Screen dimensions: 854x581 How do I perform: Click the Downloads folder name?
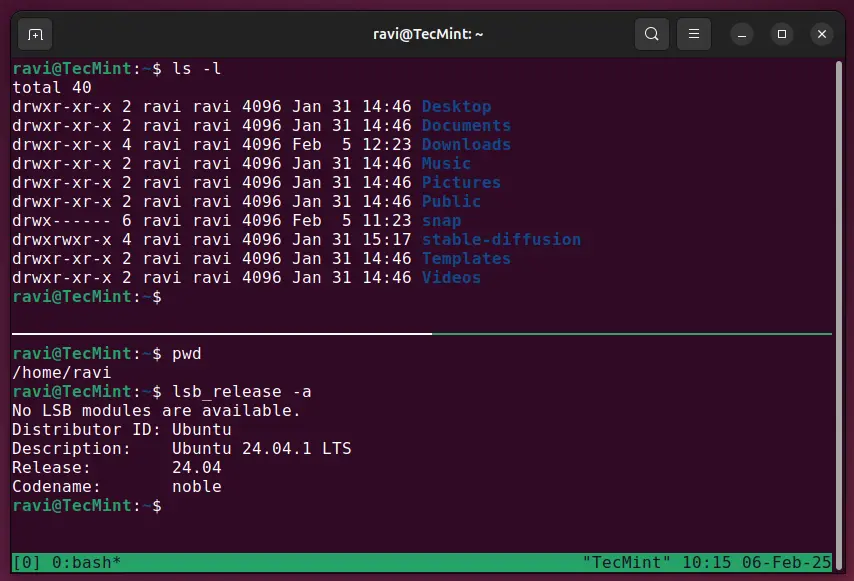click(466, 144)
